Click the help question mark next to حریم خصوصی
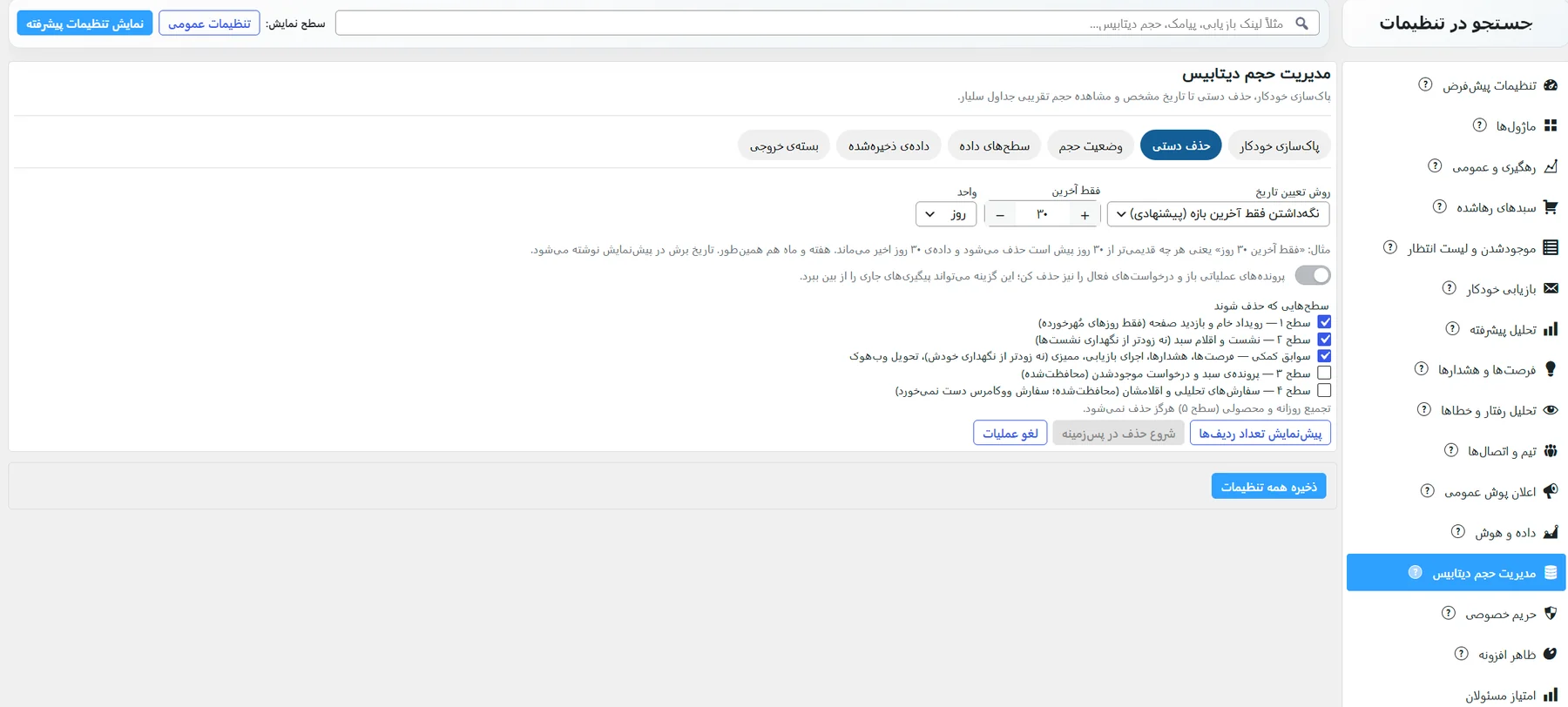The image size is (1568, 707). pos(1448,613)
